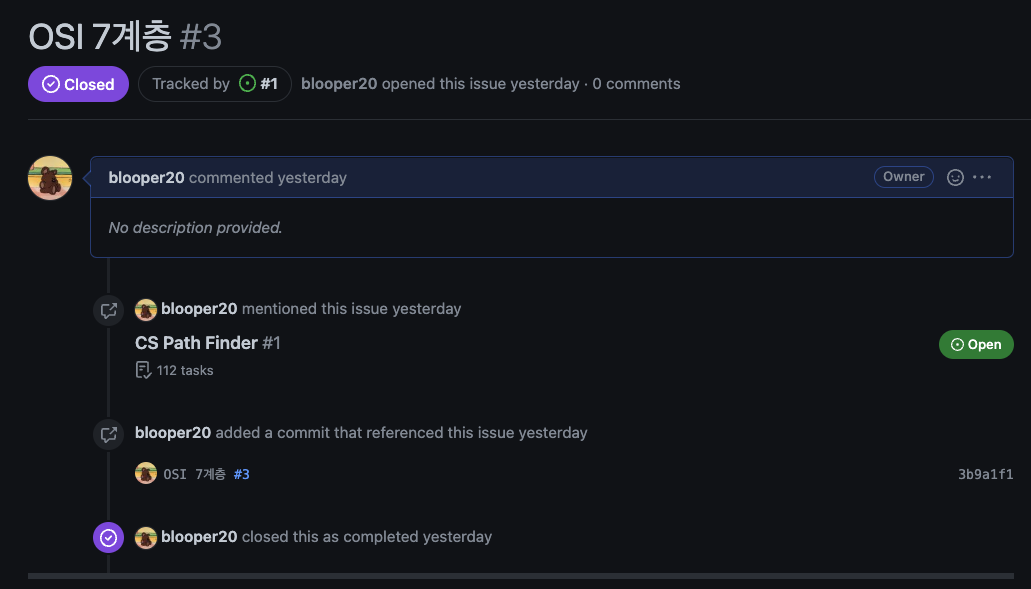
Task: Open the OSI 7계층 commit message
Action: 195,474
